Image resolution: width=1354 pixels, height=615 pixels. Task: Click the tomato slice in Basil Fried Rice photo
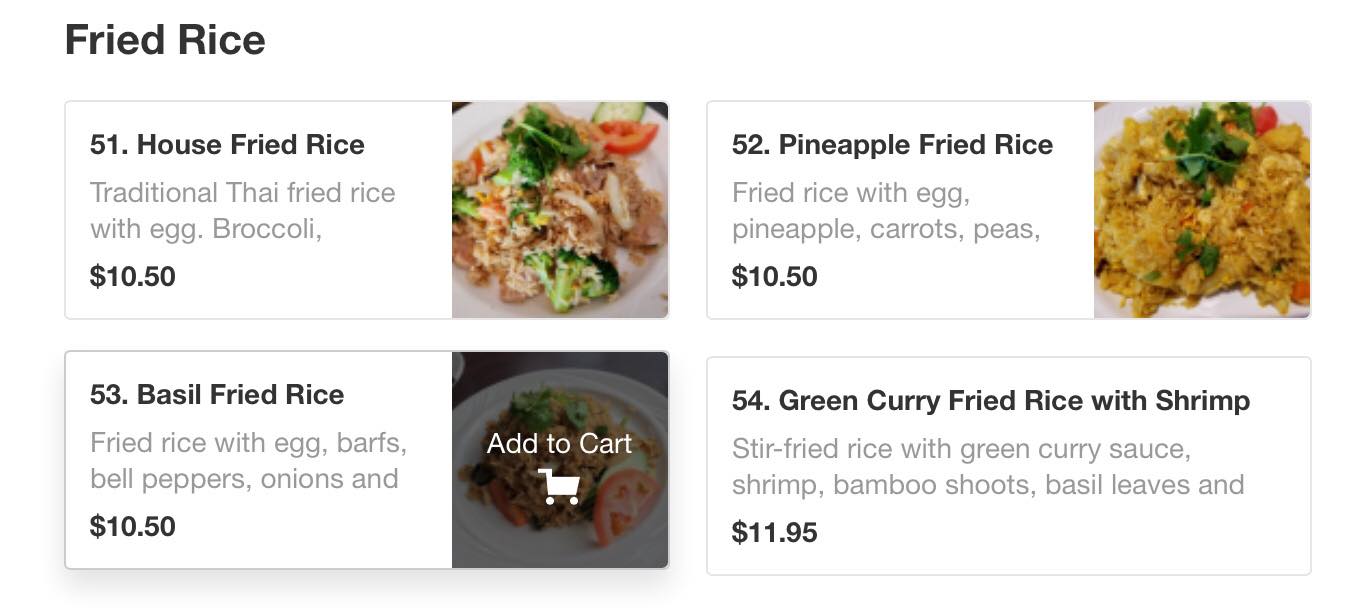(626, 503)
